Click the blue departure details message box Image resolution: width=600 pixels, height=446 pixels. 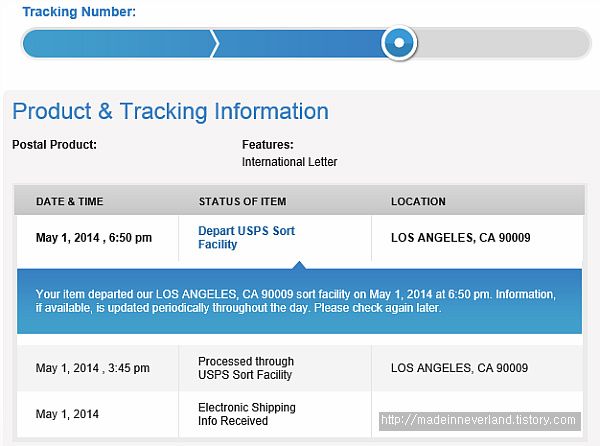point(299,301)
